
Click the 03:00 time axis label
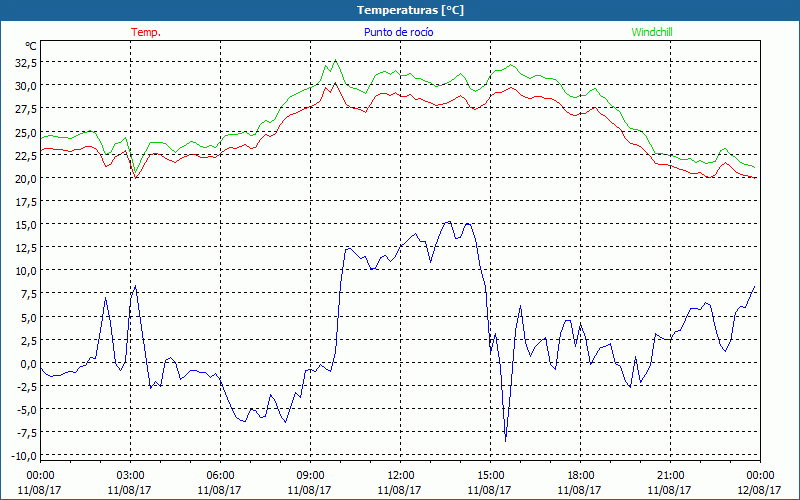(130, 476)
